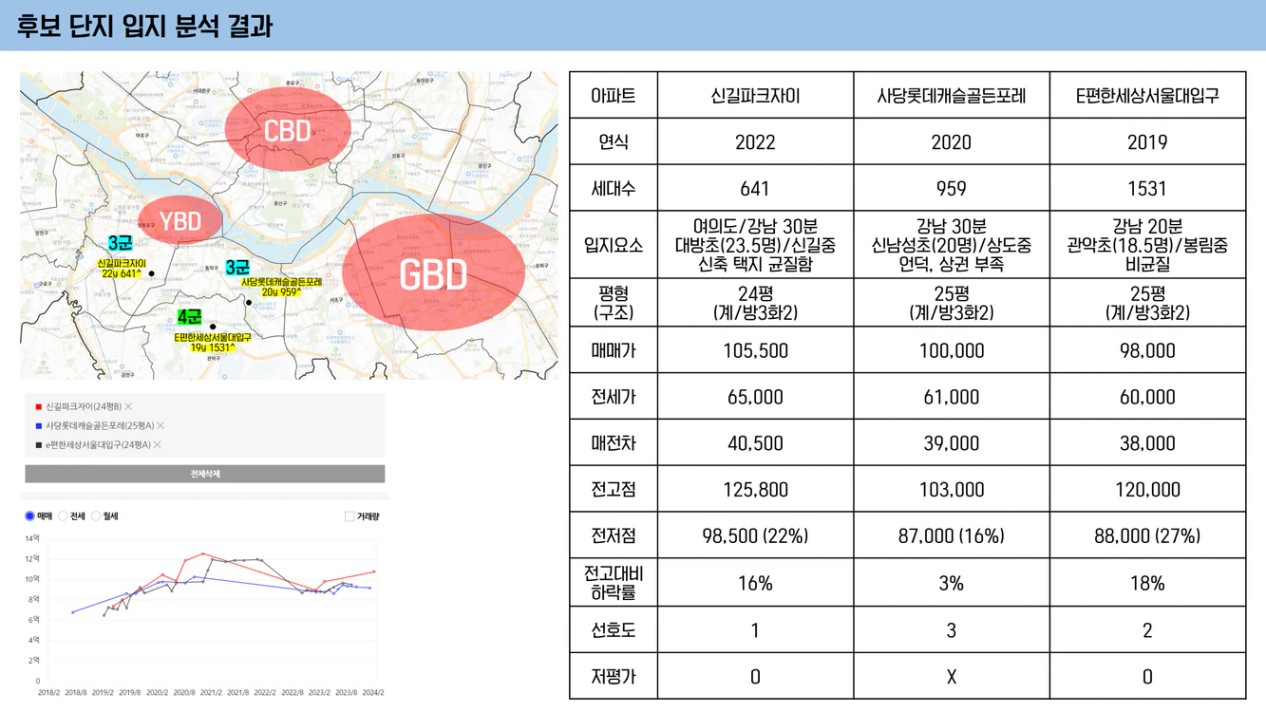
Task: Remove e편한세상서울대입구(24평A) from the comparison list
Action: pos(157,444)
